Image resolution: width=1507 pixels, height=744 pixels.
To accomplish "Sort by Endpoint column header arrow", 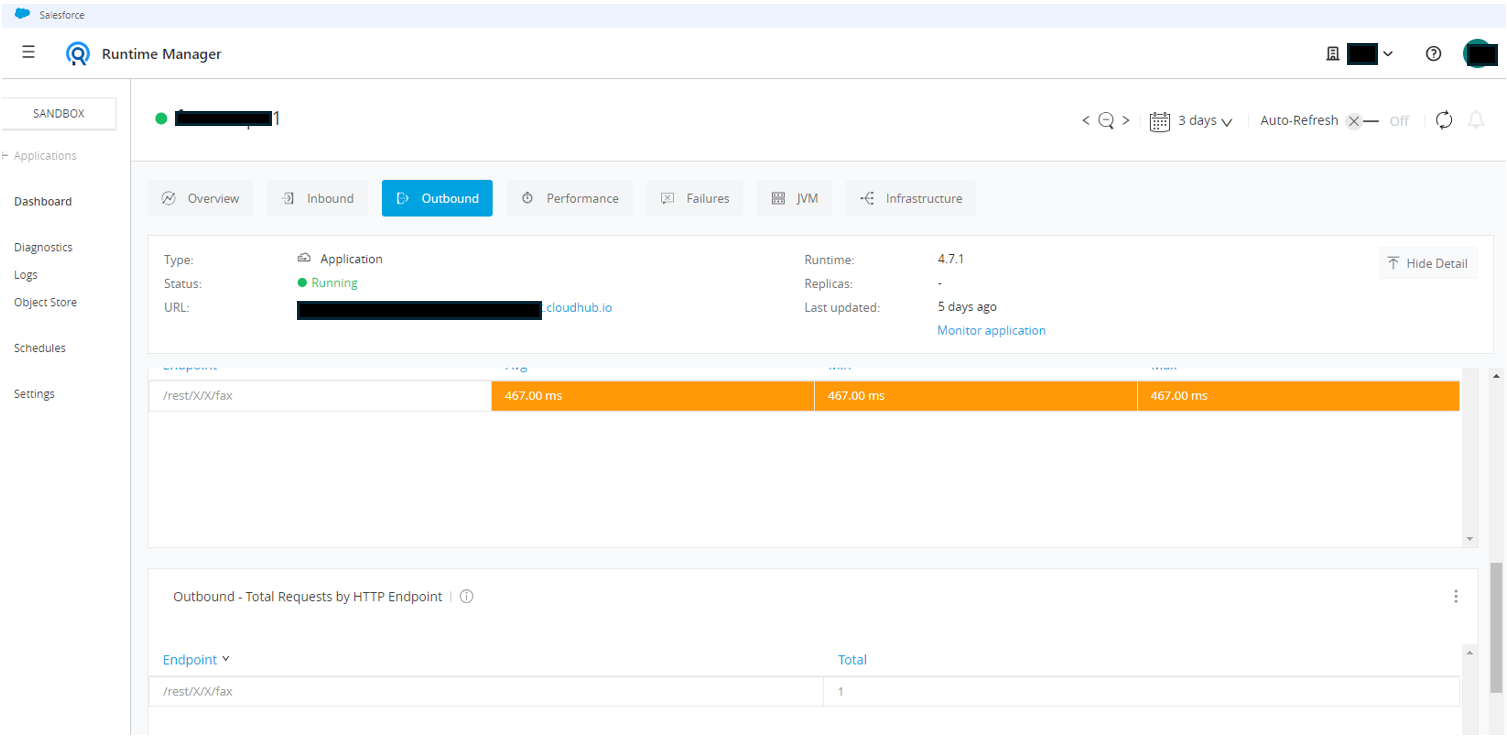I will pyautogui.click(x=226, y=659).
